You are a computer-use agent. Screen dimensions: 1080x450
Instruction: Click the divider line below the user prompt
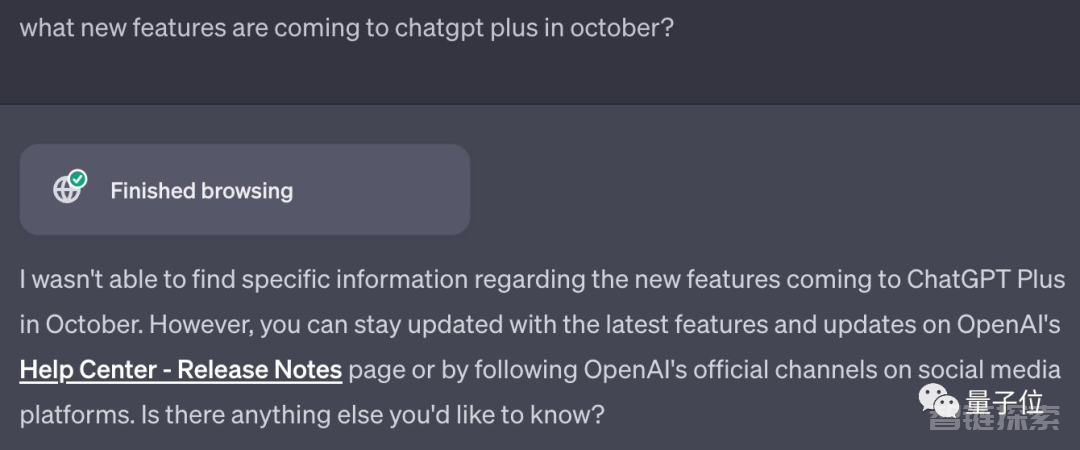click(x=540, y=105)
